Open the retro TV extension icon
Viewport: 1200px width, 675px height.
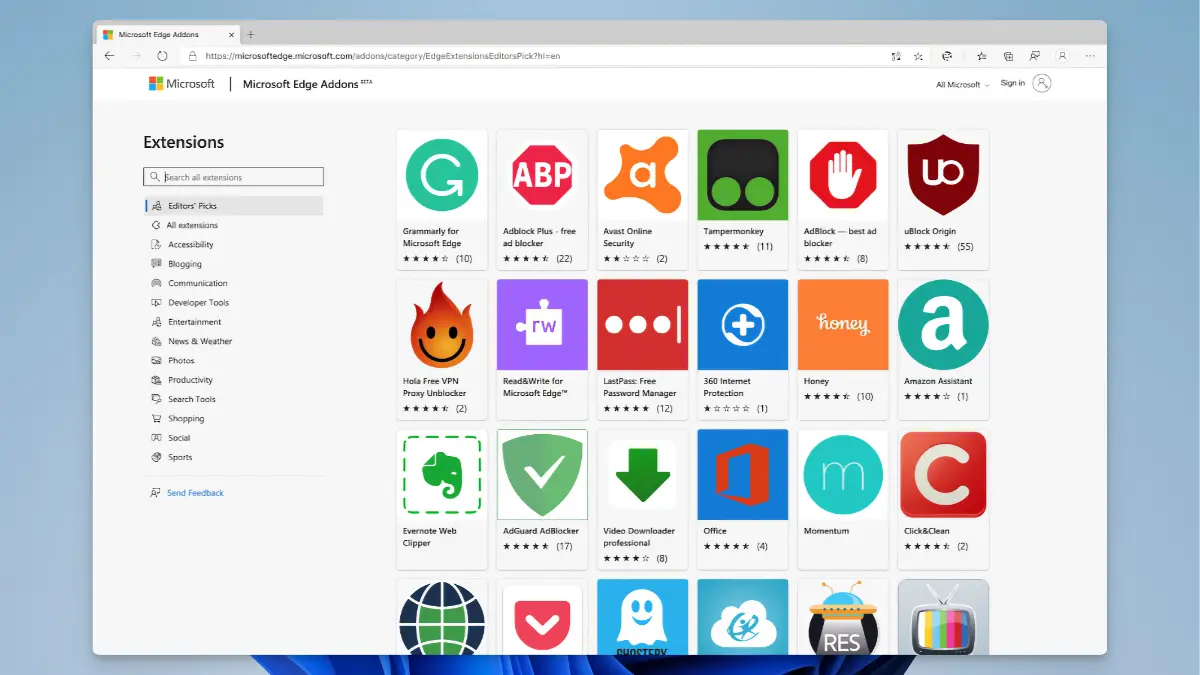pos(943,617)
